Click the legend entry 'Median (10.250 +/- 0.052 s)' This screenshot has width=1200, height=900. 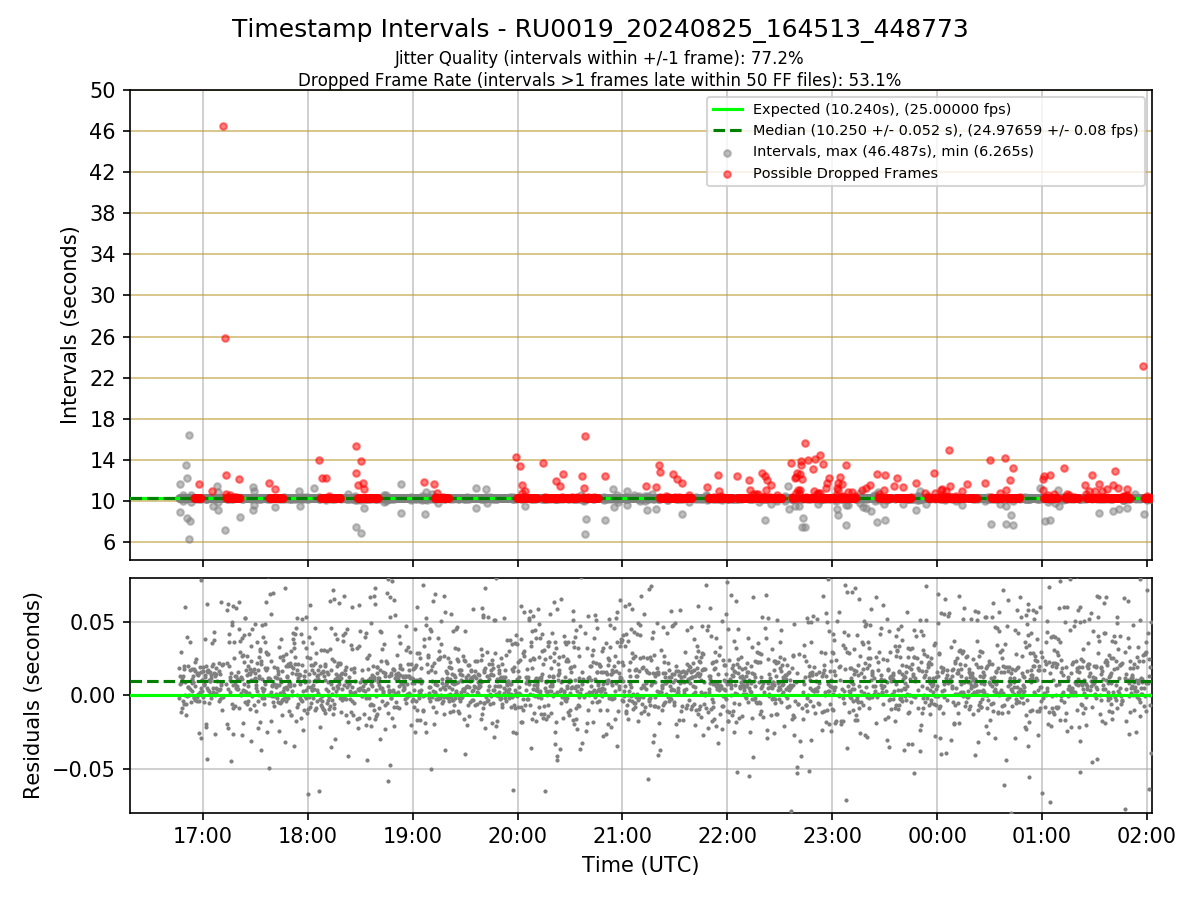946,130
